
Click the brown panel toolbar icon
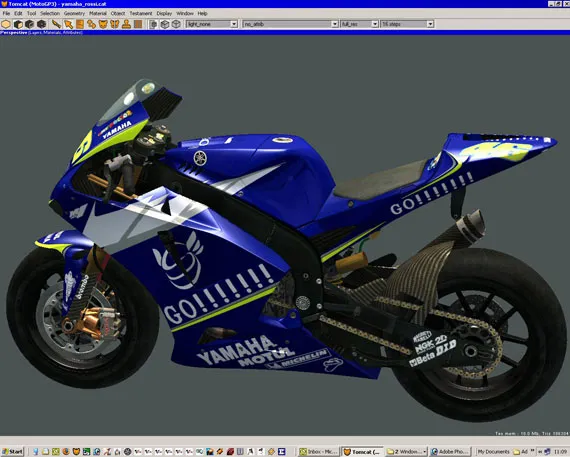tap(138, 24)
